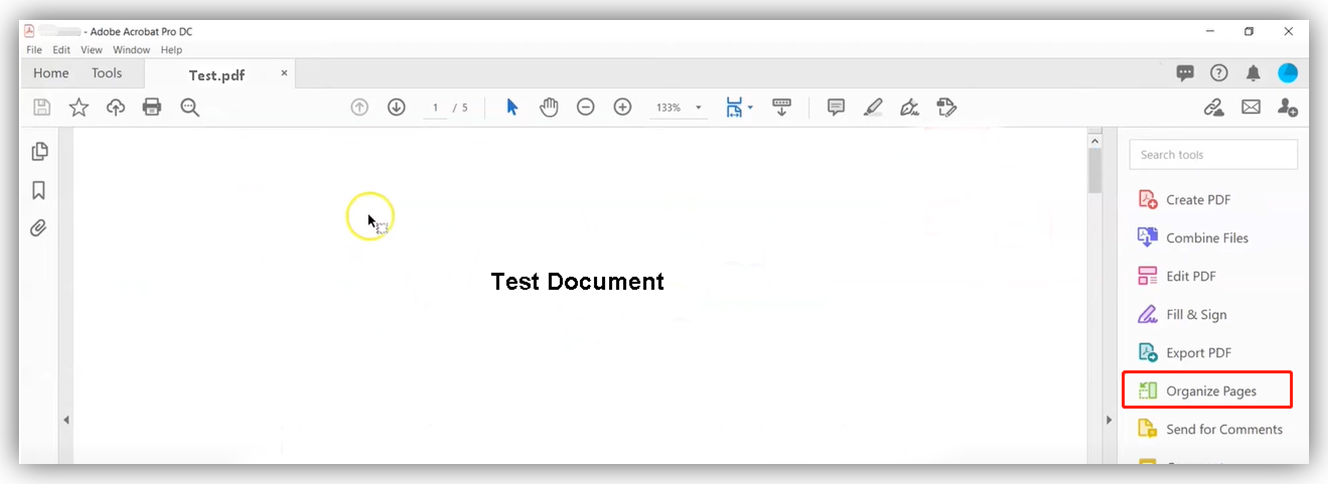
Task: Click the Search tools field
Action: click(1213, 155)
